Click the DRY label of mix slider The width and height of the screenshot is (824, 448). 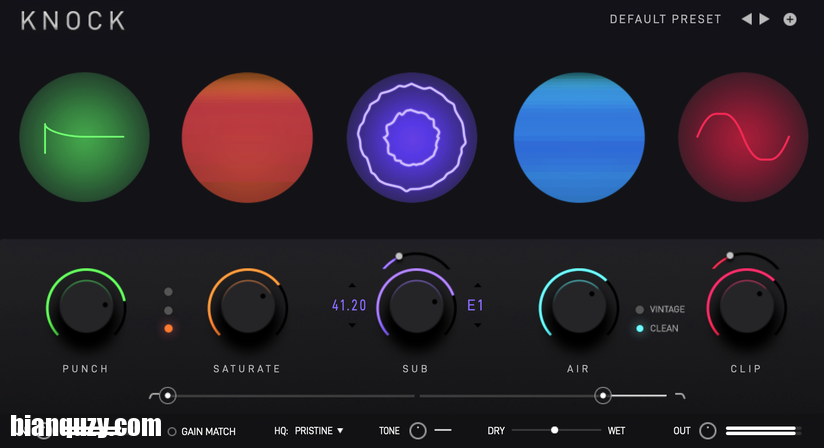point(496,431)
